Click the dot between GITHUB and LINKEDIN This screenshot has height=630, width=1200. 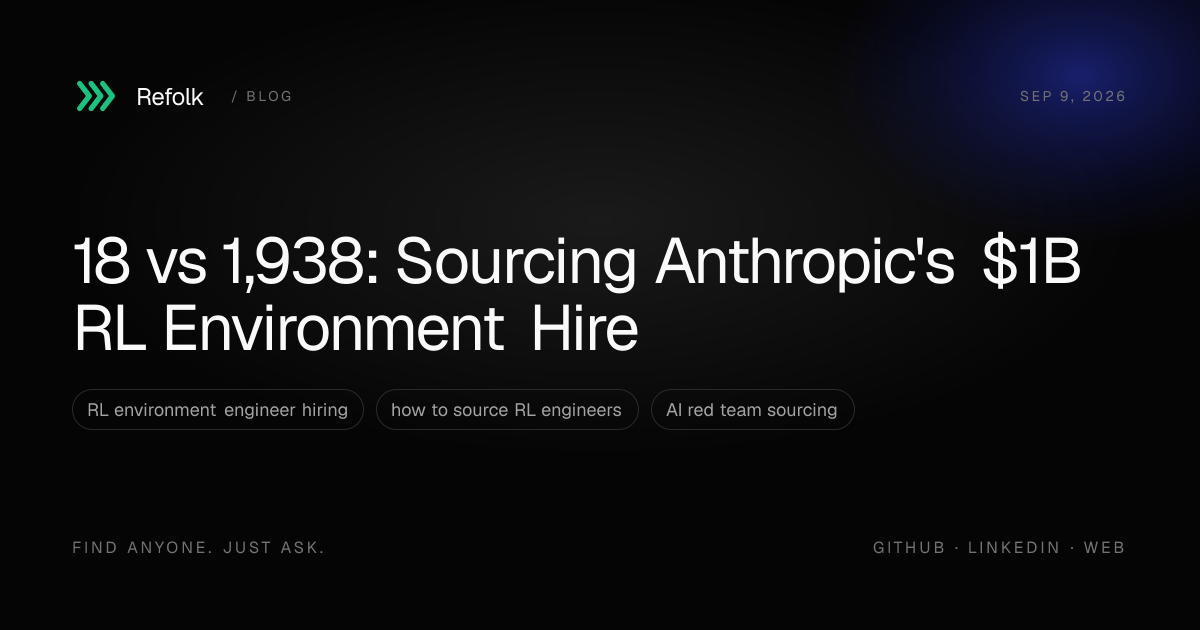tap(957, 548)
